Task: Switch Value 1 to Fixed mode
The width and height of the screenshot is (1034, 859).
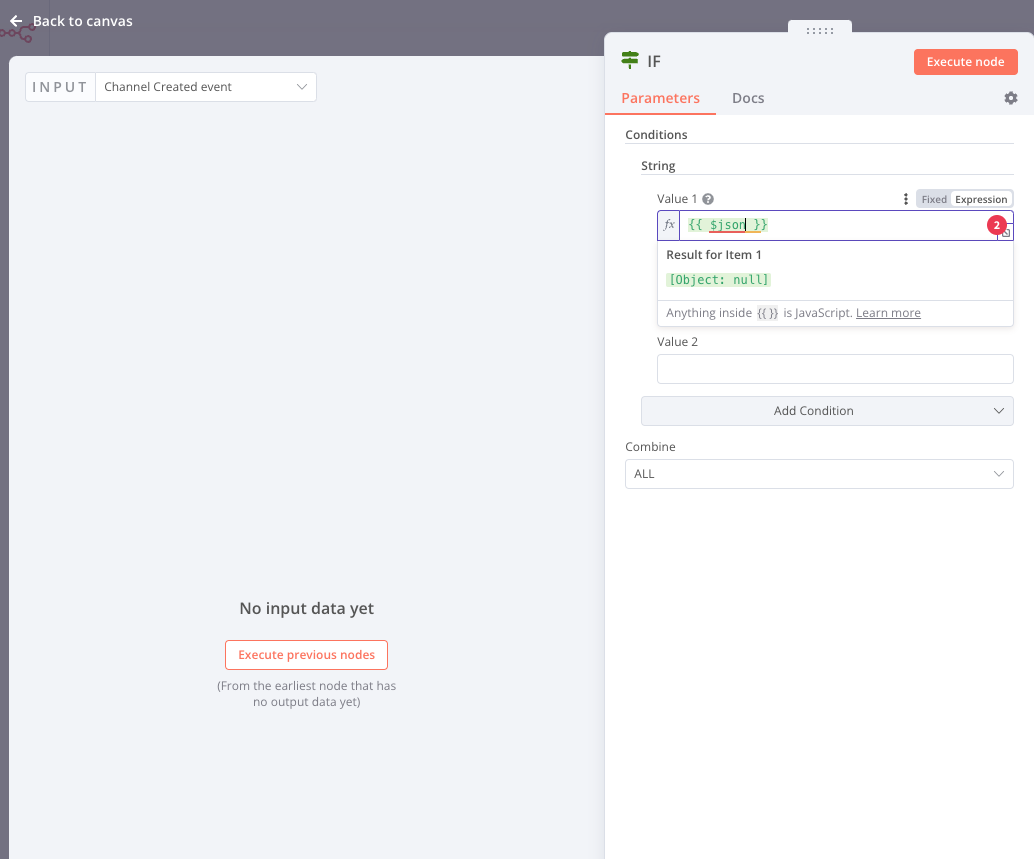Action: click(934, 199)
